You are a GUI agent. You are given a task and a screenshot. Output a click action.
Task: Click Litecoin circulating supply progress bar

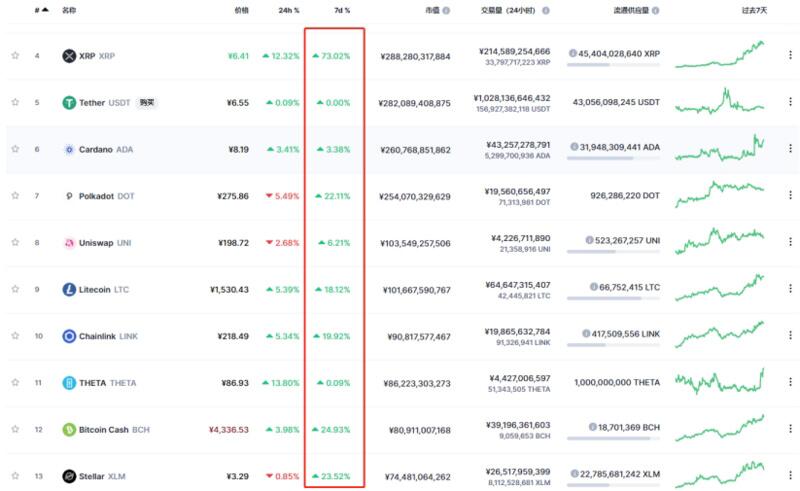(x=613, y=298)
